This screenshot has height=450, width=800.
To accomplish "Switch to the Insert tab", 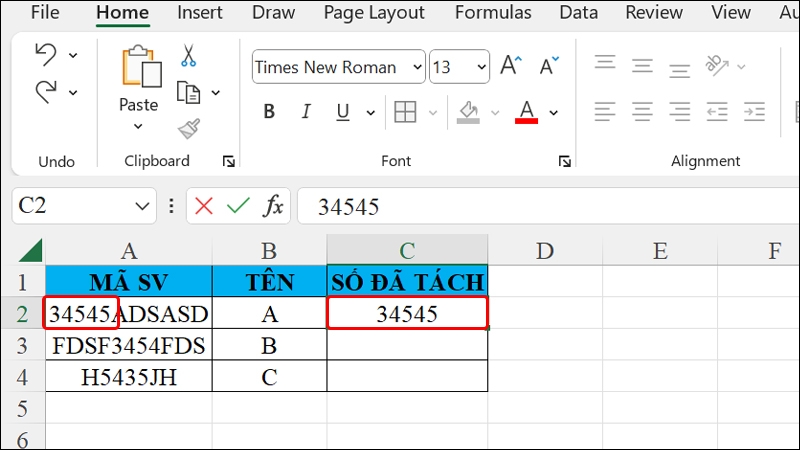I will coord(199,12).
